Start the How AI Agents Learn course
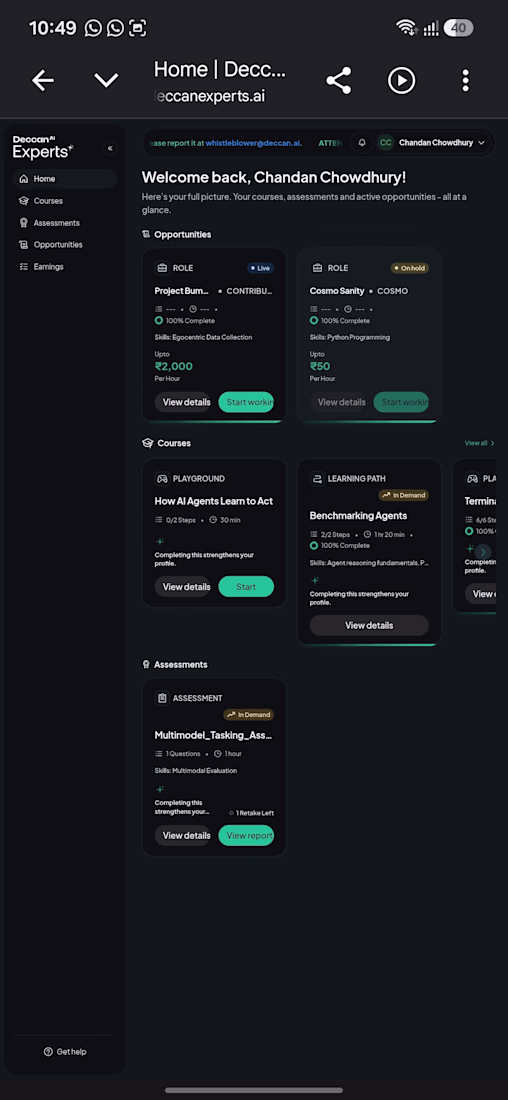The width and height of the screenshot is (508, 1100). [246, 586]
